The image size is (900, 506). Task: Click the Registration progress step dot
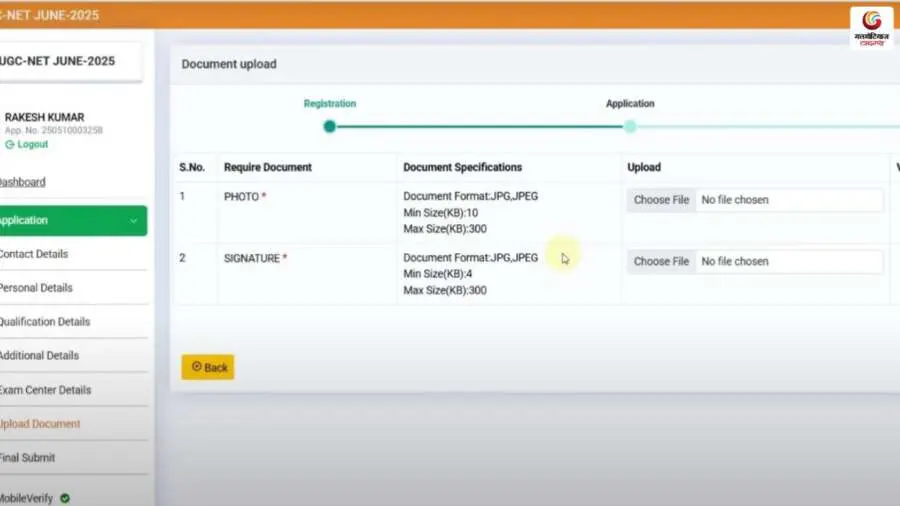(x=329, y=127)
